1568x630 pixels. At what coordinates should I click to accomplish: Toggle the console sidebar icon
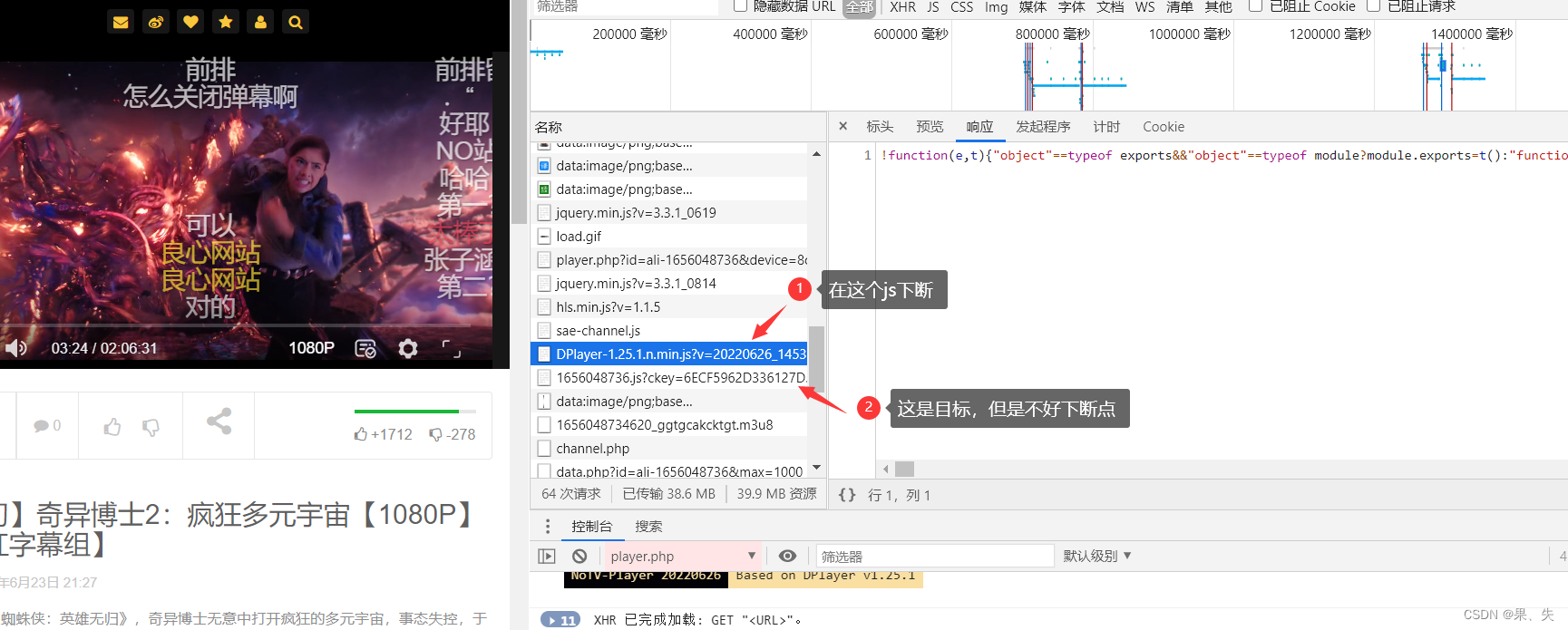pyautogui.click(x=547, y=557)
